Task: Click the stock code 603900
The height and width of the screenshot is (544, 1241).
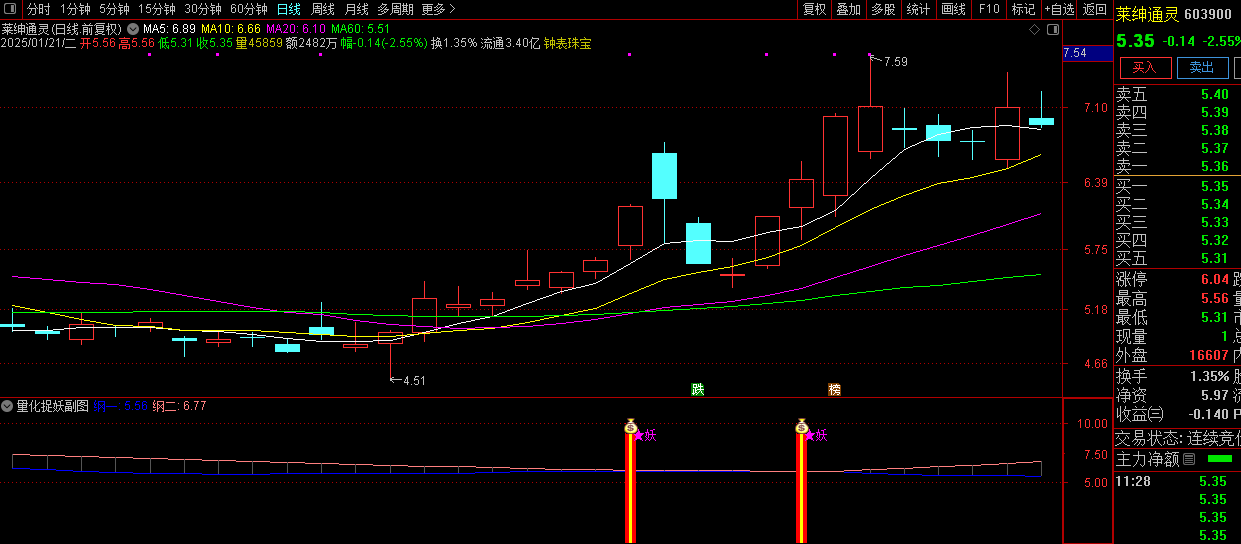Action: pos(1208,15)
